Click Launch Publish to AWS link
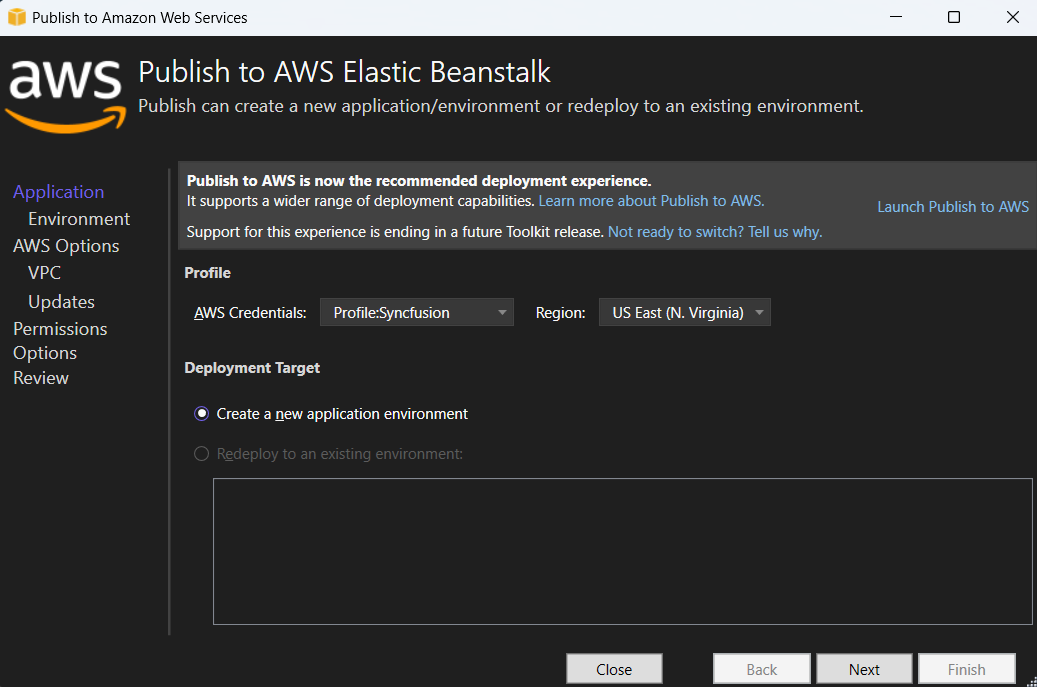 tap(953, 207)
